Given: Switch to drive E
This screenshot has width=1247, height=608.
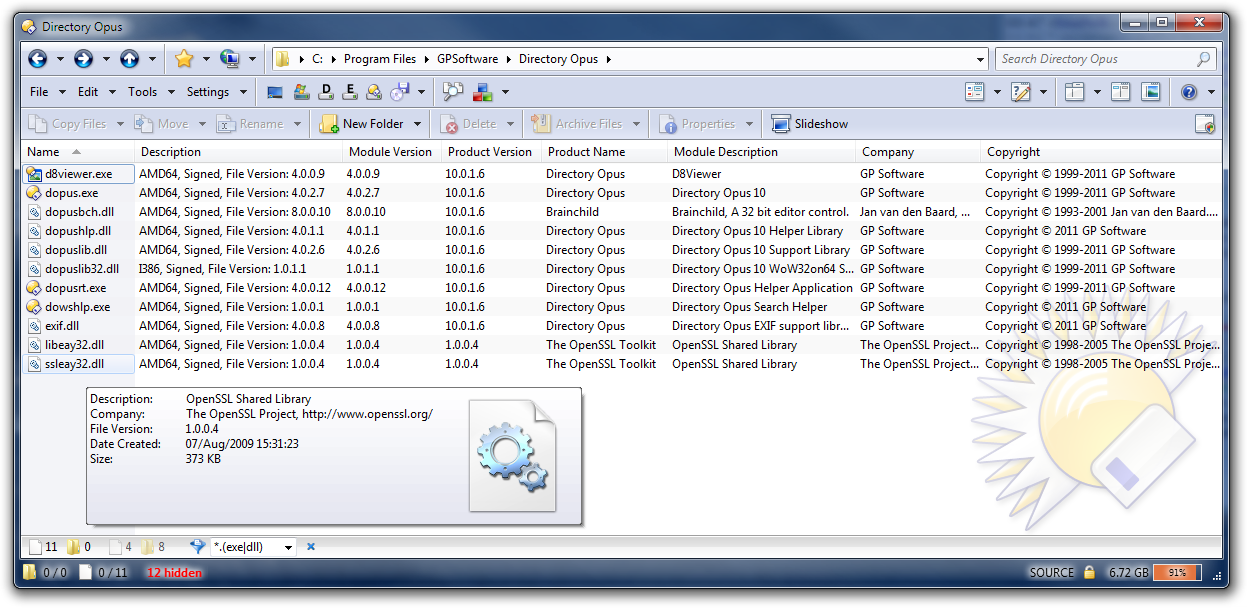Looking at the screenshot, I should (x=349, y=92).
